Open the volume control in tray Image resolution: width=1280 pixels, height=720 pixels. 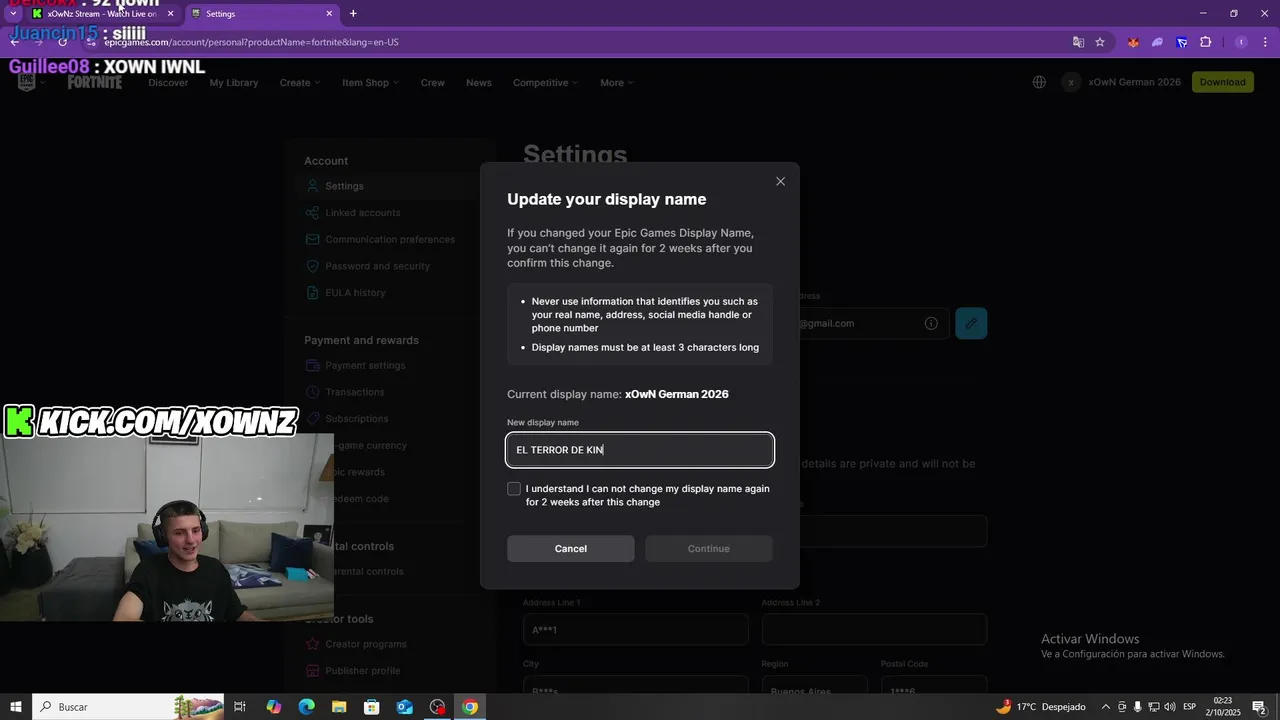pyautogui.click(x=1169, y=707)
